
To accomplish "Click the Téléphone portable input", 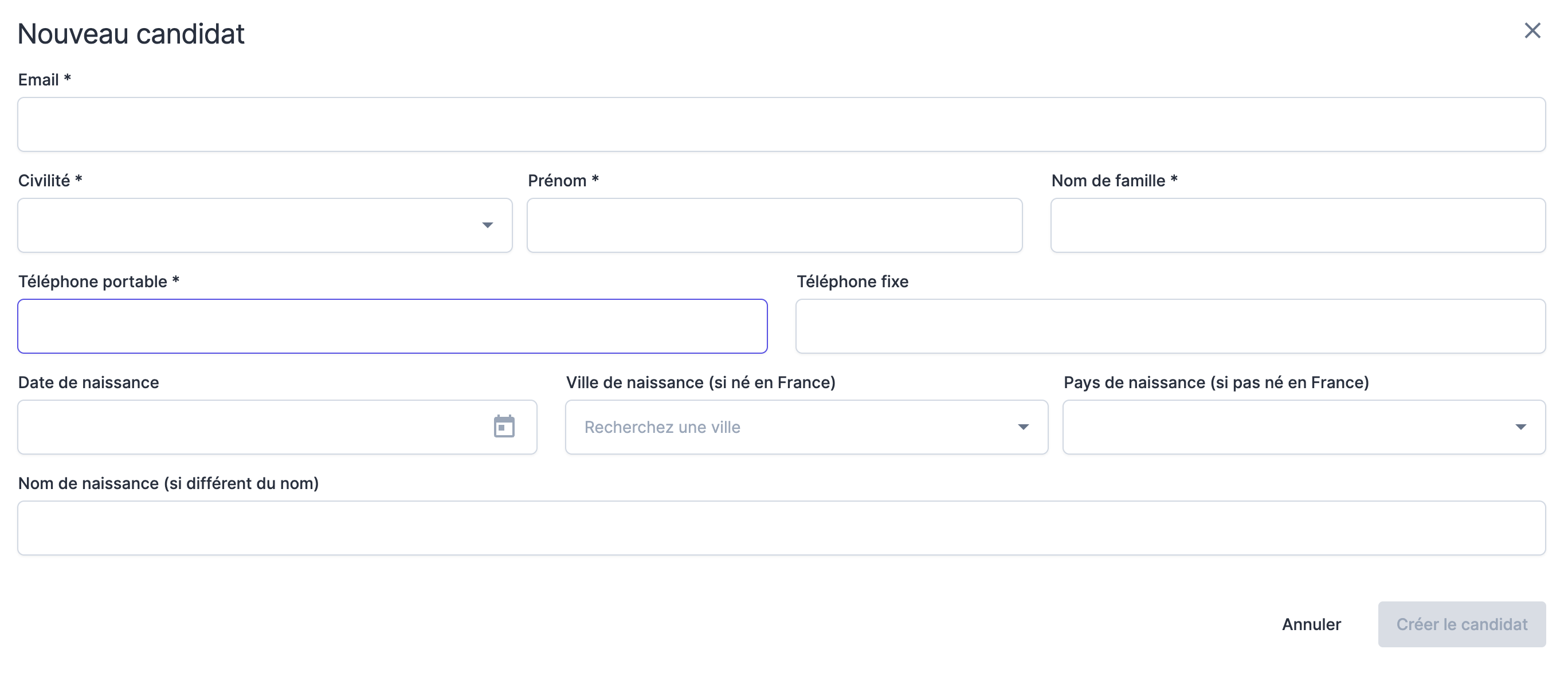I will point(392,326).
